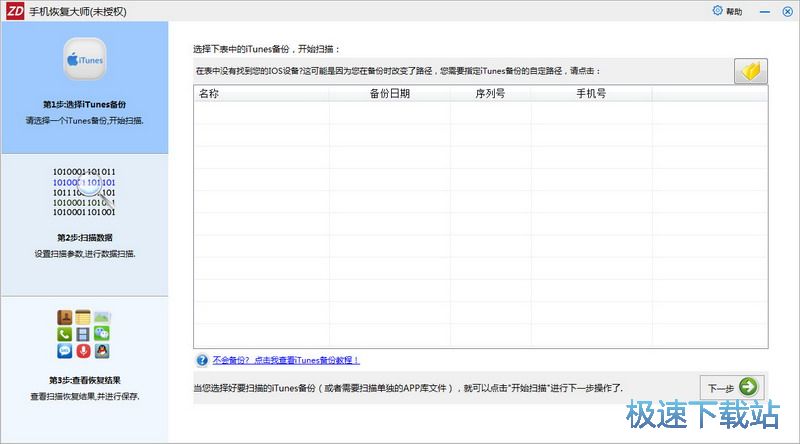Click the 帮助 help button
The image size is (800, 444).
click(734, 11)
